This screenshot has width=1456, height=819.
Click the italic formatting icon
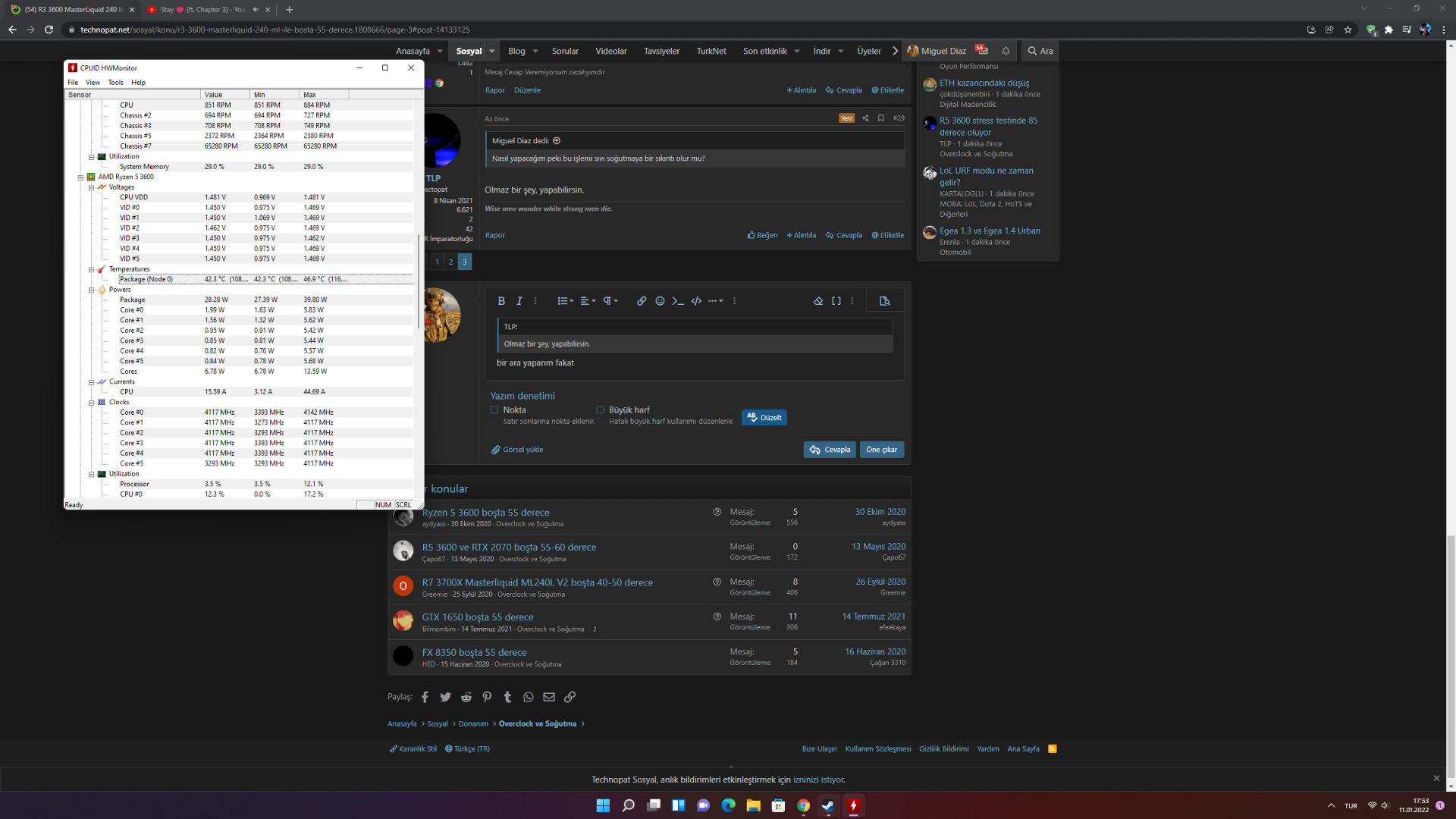[519, 301]
